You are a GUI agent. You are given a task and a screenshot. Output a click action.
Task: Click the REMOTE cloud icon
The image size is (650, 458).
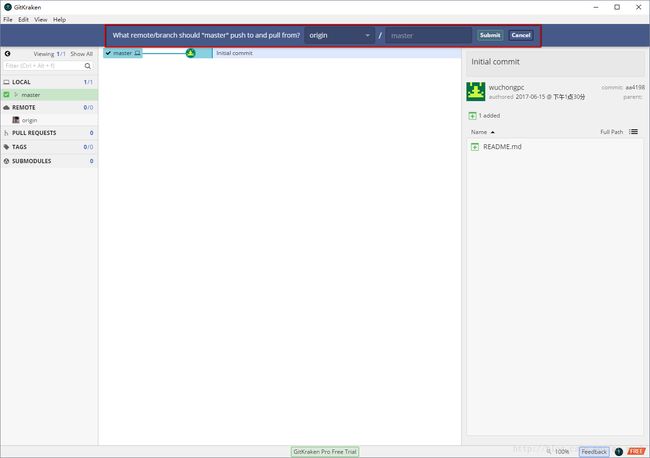(6, 107)
